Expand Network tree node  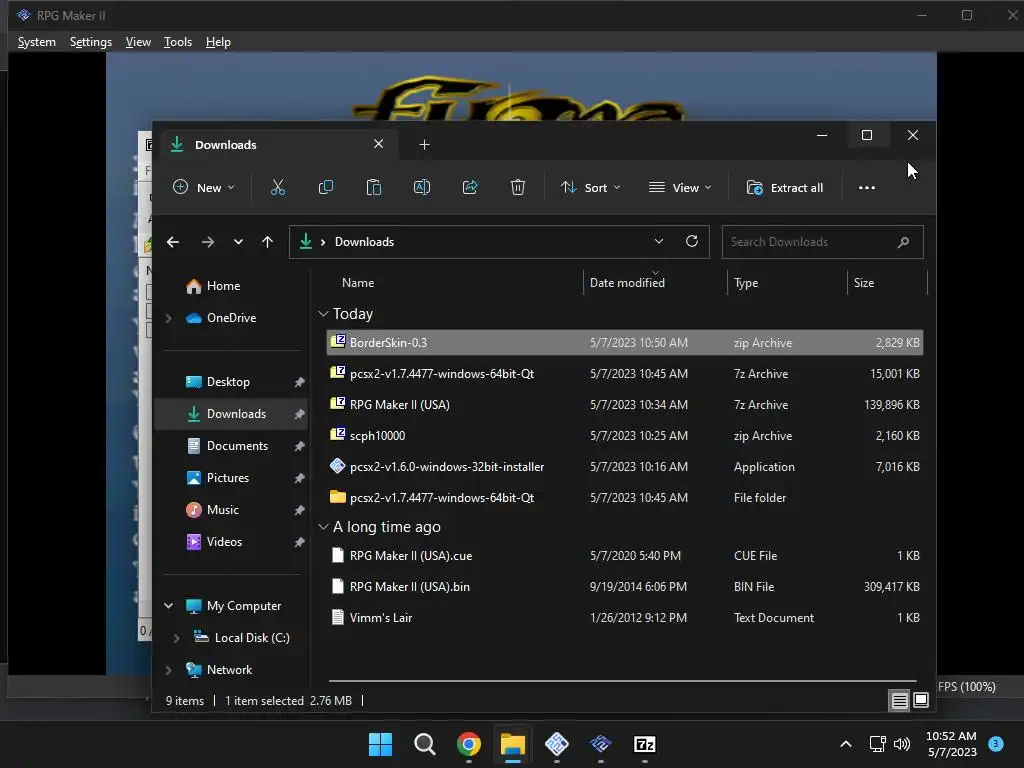click(168, 670)
